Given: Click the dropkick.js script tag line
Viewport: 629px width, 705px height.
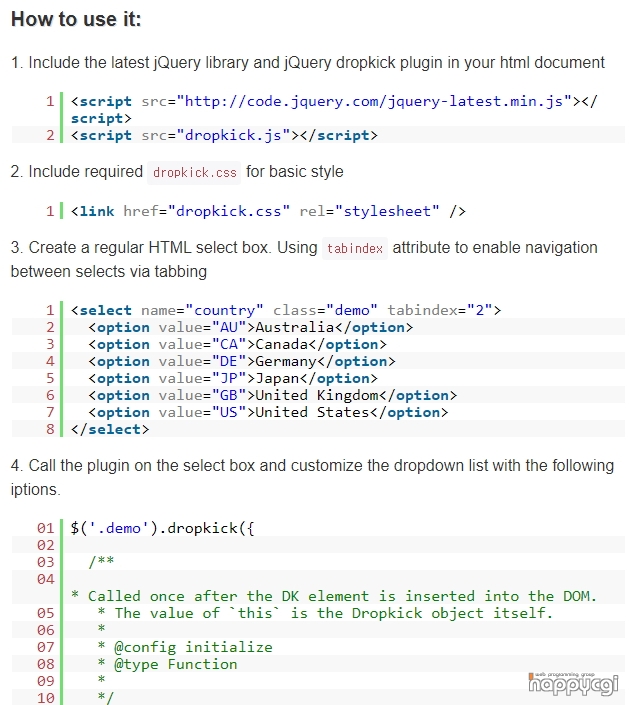Looking at the screenshot, I should coord(224,135).
